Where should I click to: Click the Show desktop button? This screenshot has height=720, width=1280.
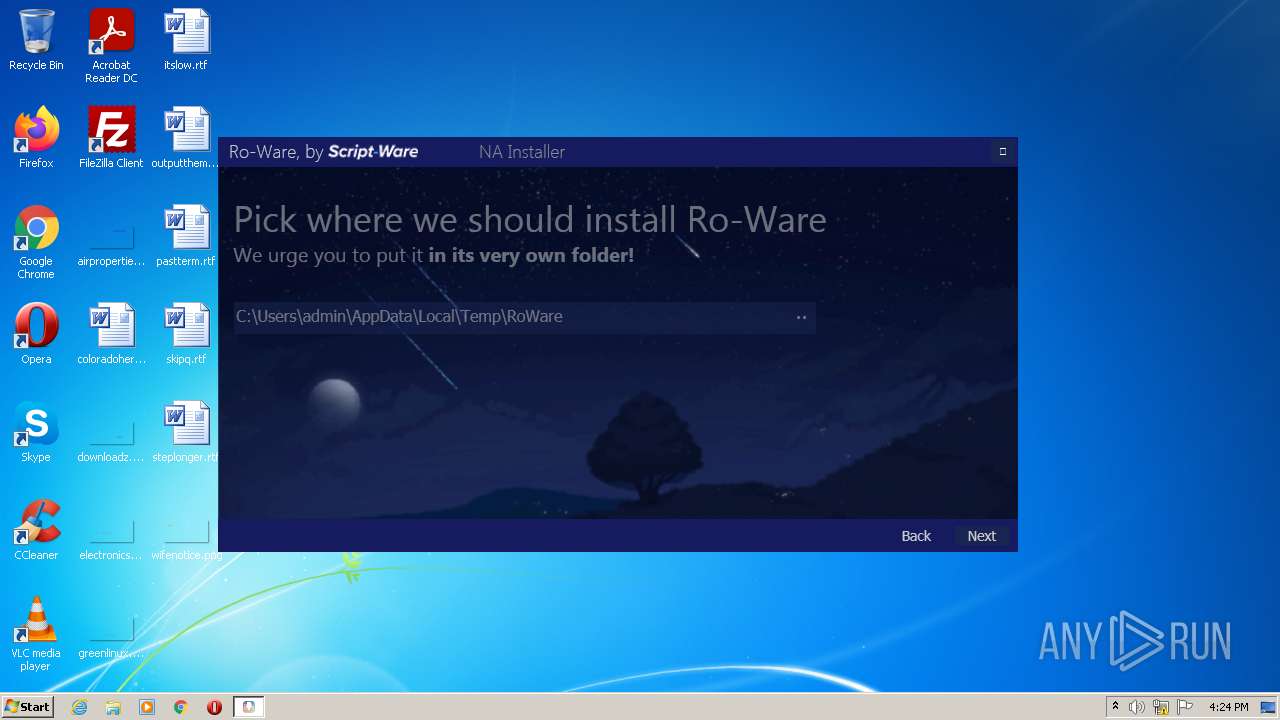1268,707
